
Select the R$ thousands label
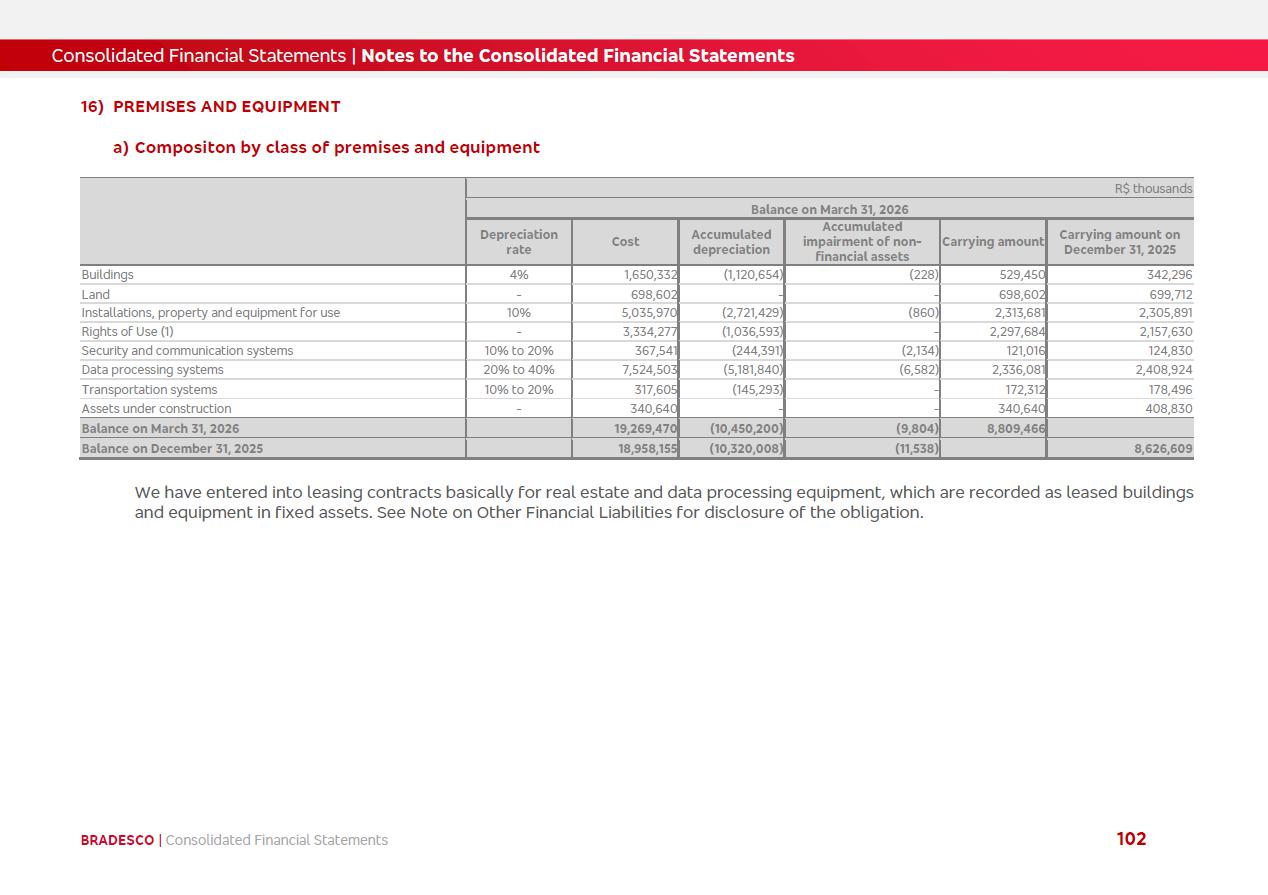(1153, 189)
